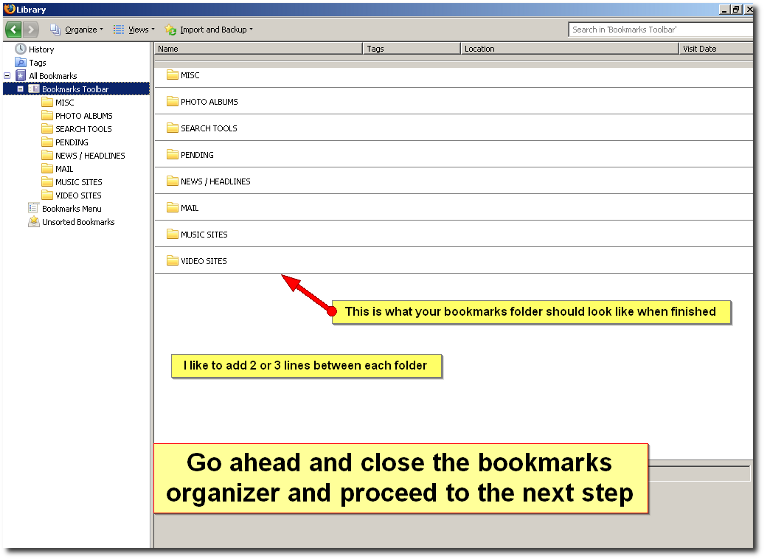
Task: Select VIDEO SITES name text in main list
Action: [x=204, y=261]
